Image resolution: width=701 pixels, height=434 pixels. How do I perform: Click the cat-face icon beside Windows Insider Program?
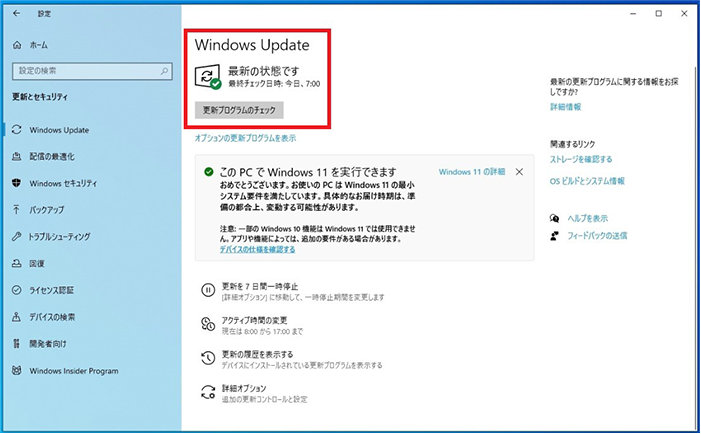[x=17, y=370]
